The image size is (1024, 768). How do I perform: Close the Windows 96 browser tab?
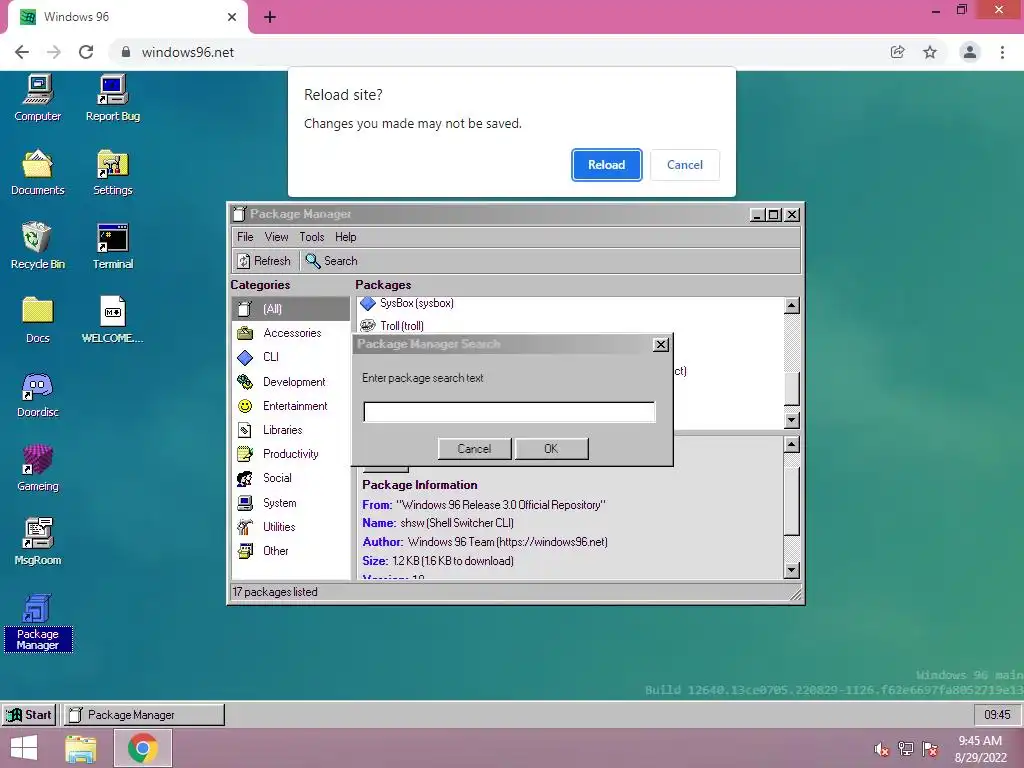click(232, 17)
